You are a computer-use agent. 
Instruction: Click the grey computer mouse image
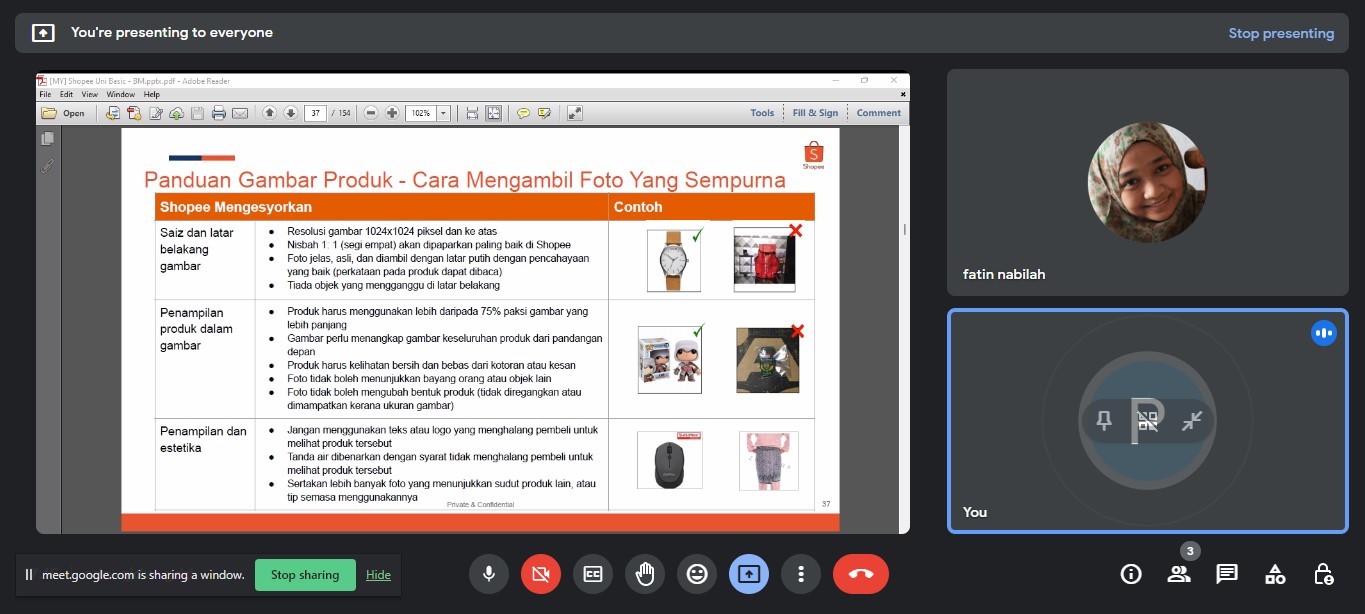669,461
